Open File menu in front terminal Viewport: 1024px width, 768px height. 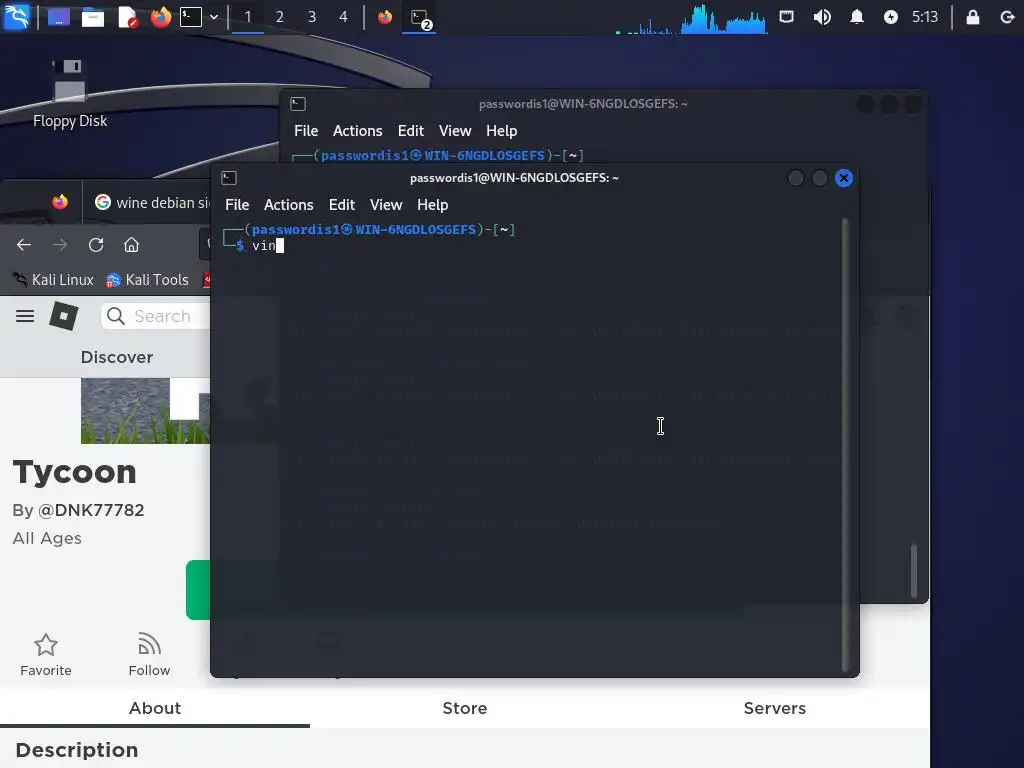pos(237,205)
